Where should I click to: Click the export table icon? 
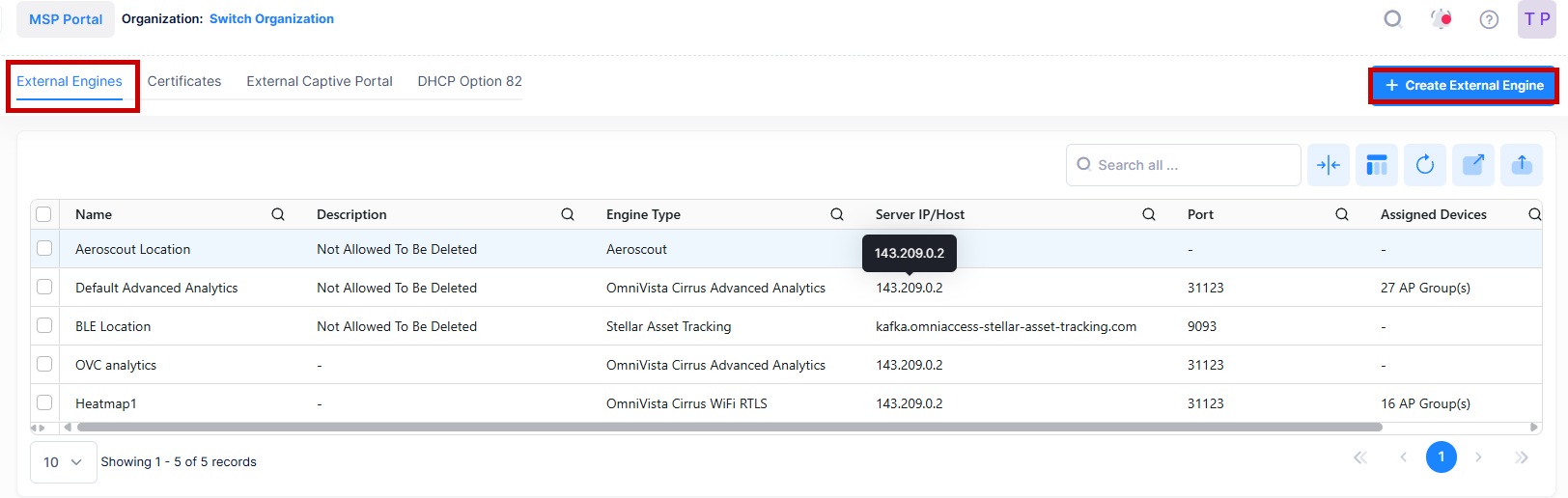(x=1473, y=165)
